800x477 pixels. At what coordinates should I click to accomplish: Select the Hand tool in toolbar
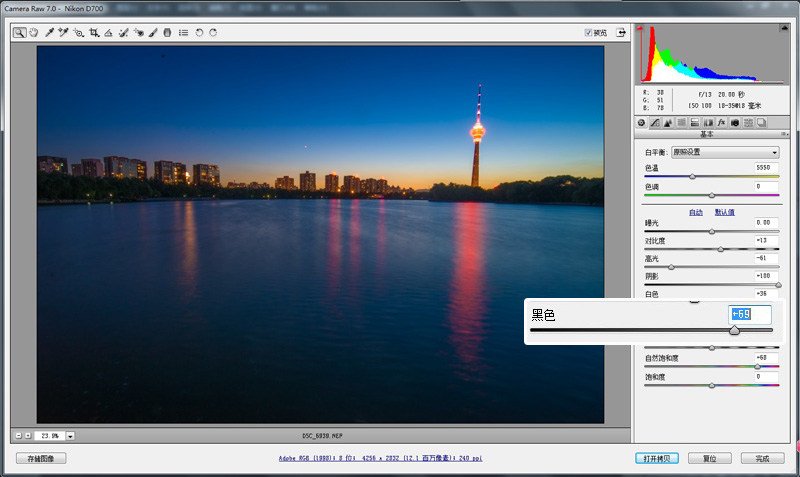tap(34, 33)
